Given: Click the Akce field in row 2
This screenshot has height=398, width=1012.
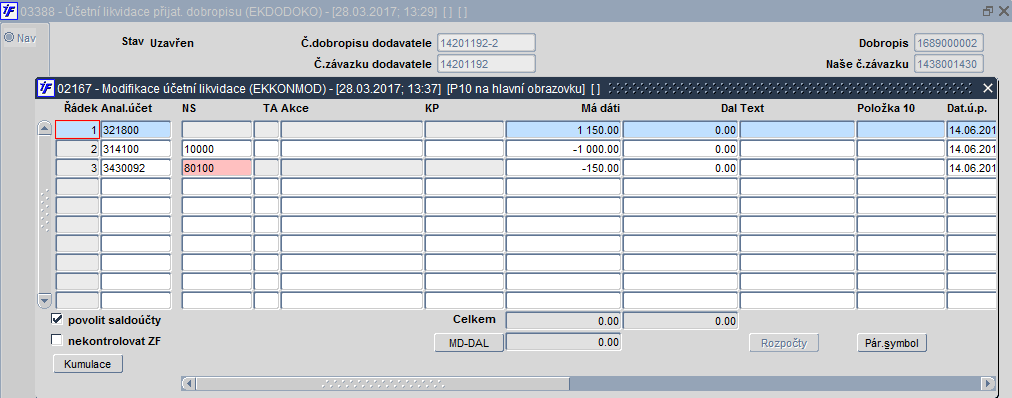Looking at the screenshot, I should coord(352,149).
